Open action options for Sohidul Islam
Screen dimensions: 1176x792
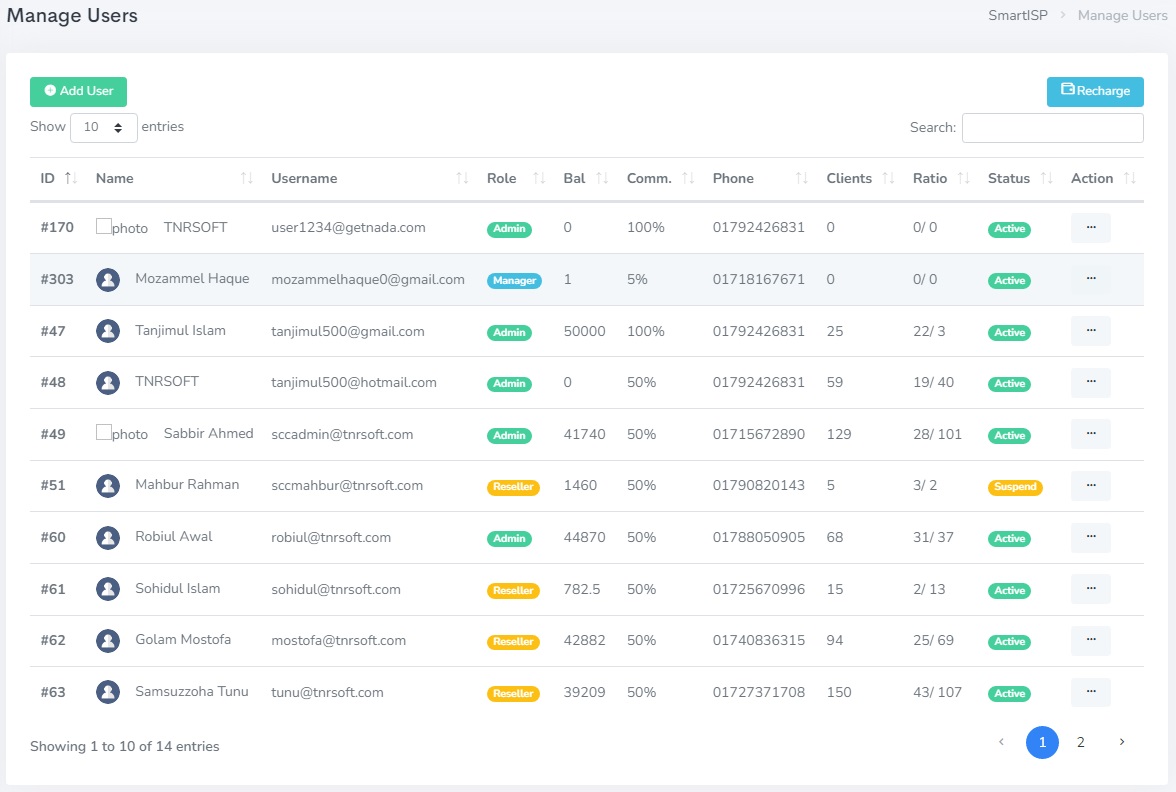[x=1090, y=589]
